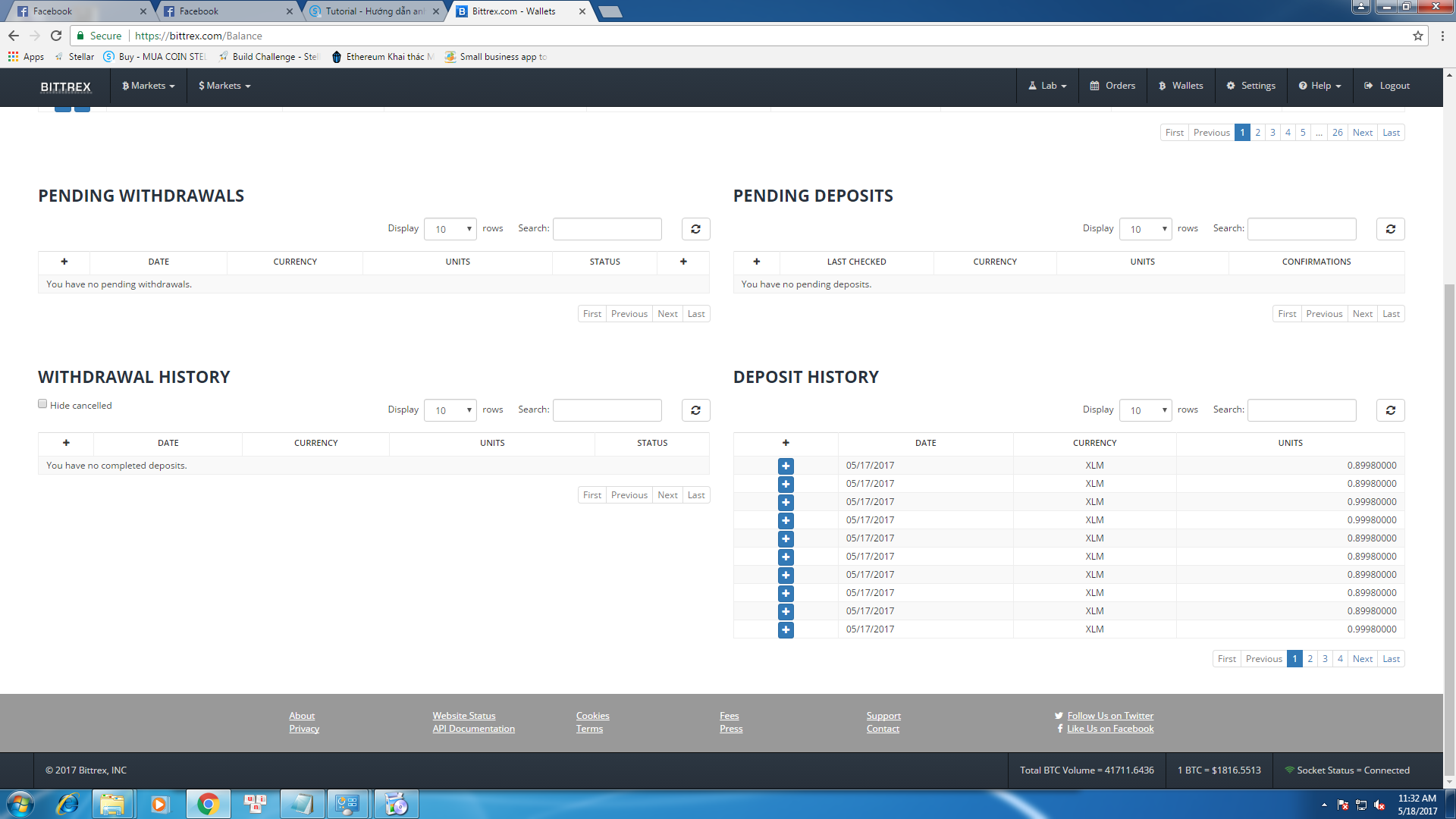Open the Orders menu item

(x=1112, y=86)
